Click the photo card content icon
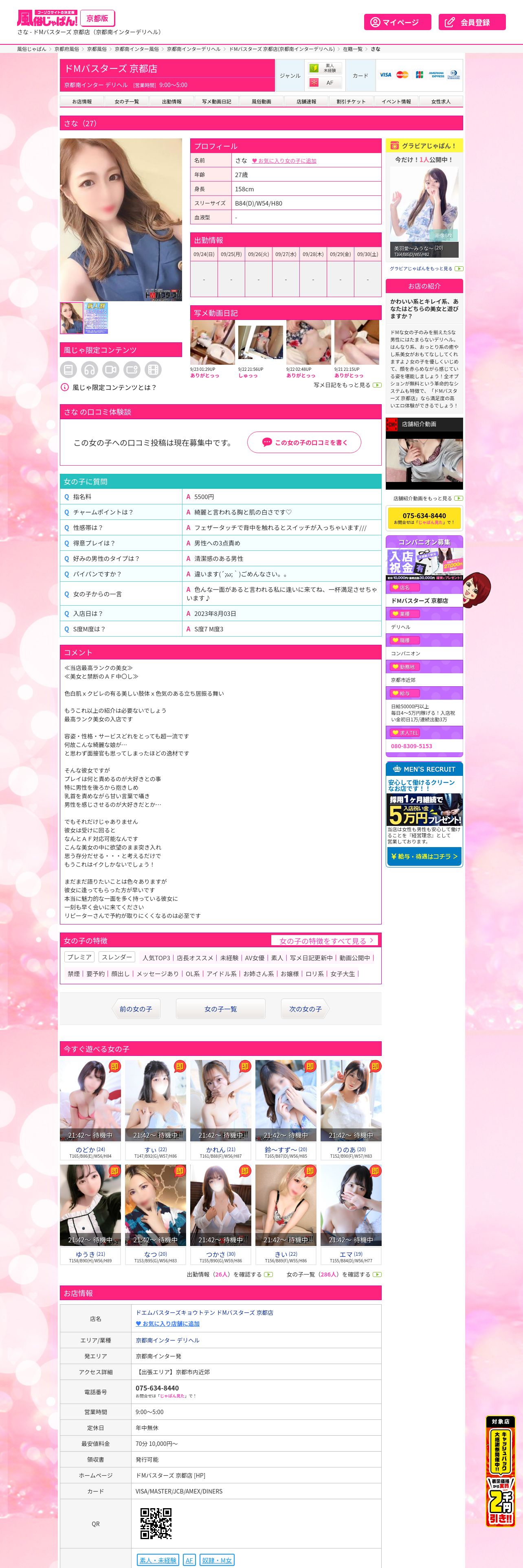The width and height of the screenshot is (523, 1568). tap(132, 369)
